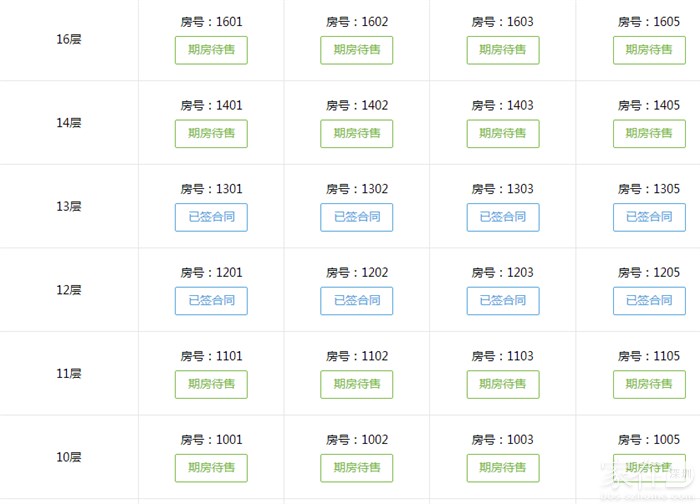
Task: Click 期房待售 under room 1003
Action: click(x=503, y=468)
